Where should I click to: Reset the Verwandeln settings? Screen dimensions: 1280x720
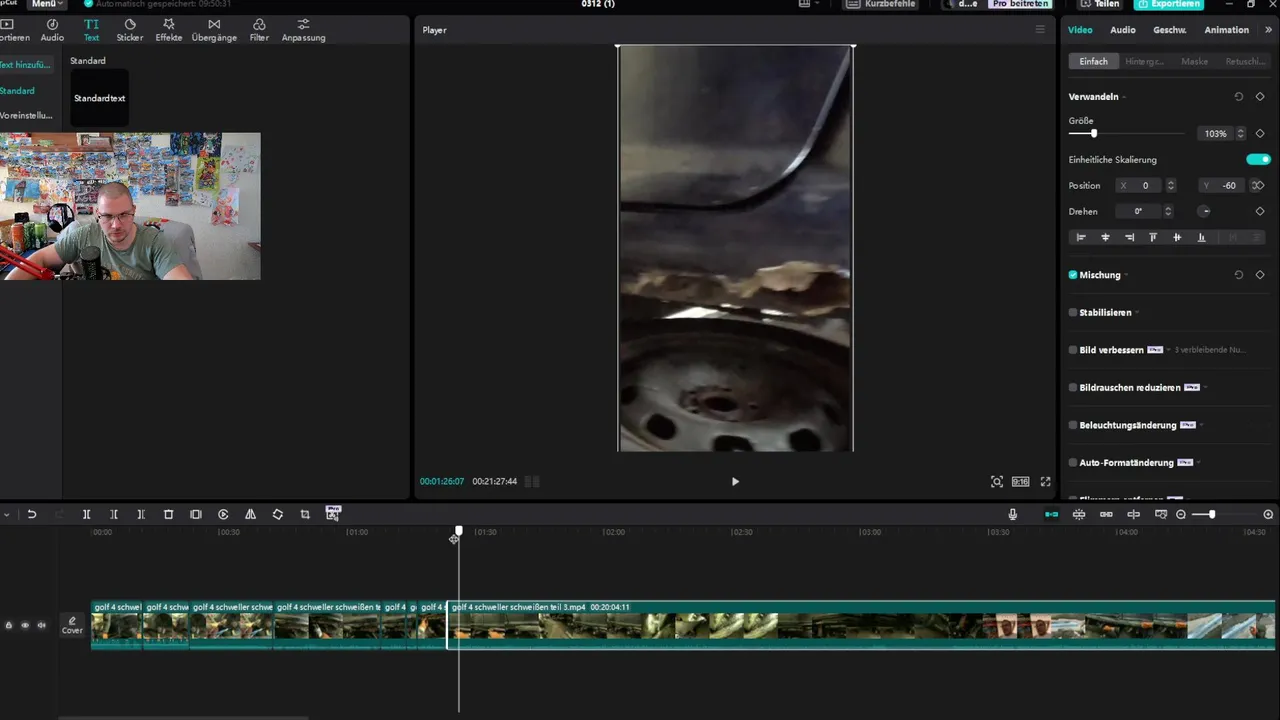tap(1238, 97)
